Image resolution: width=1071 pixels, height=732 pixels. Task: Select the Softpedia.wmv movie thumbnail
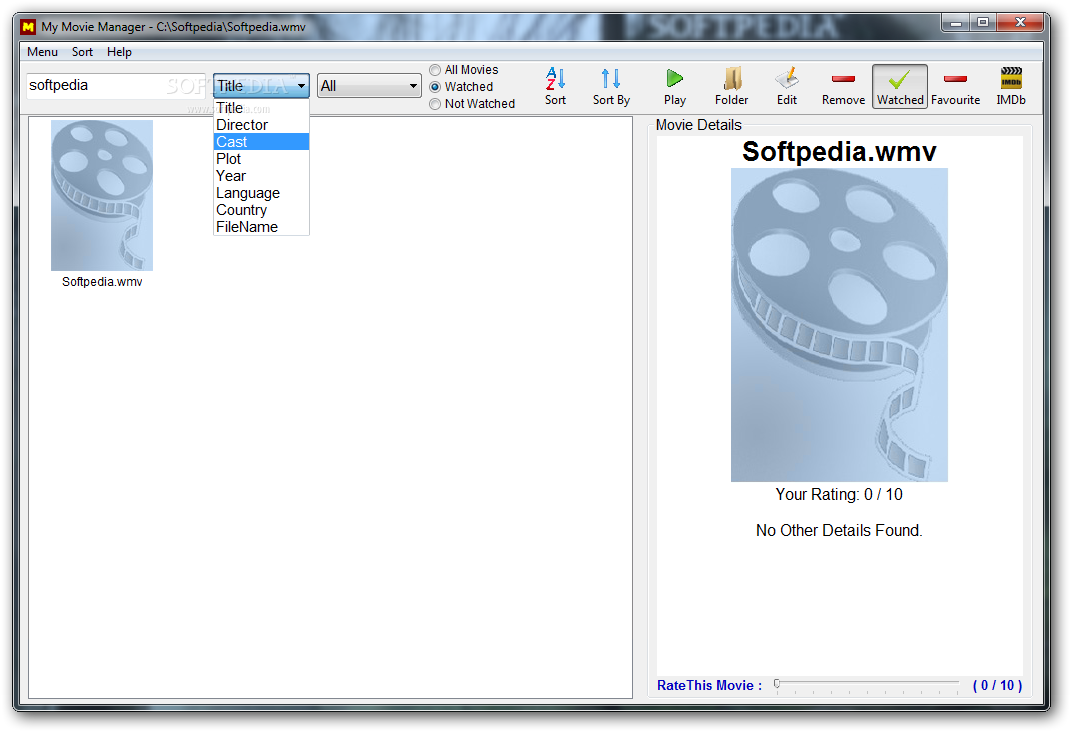pyautogui.click(x=102, y=195)
